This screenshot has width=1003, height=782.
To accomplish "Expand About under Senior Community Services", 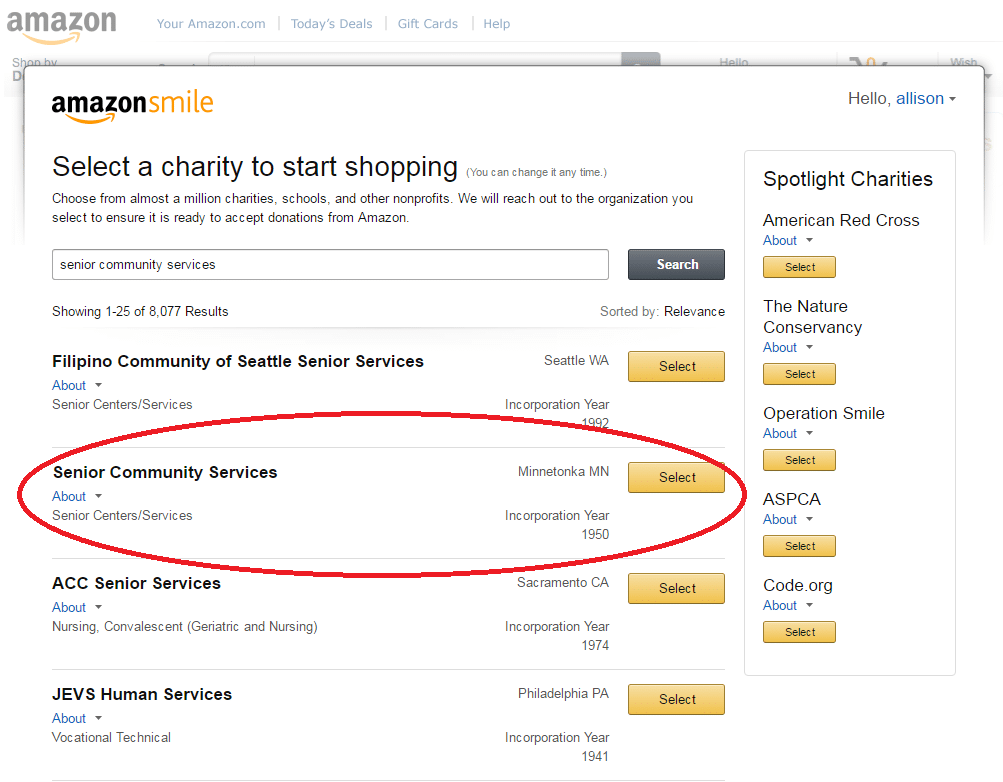I will click(77, 497).
